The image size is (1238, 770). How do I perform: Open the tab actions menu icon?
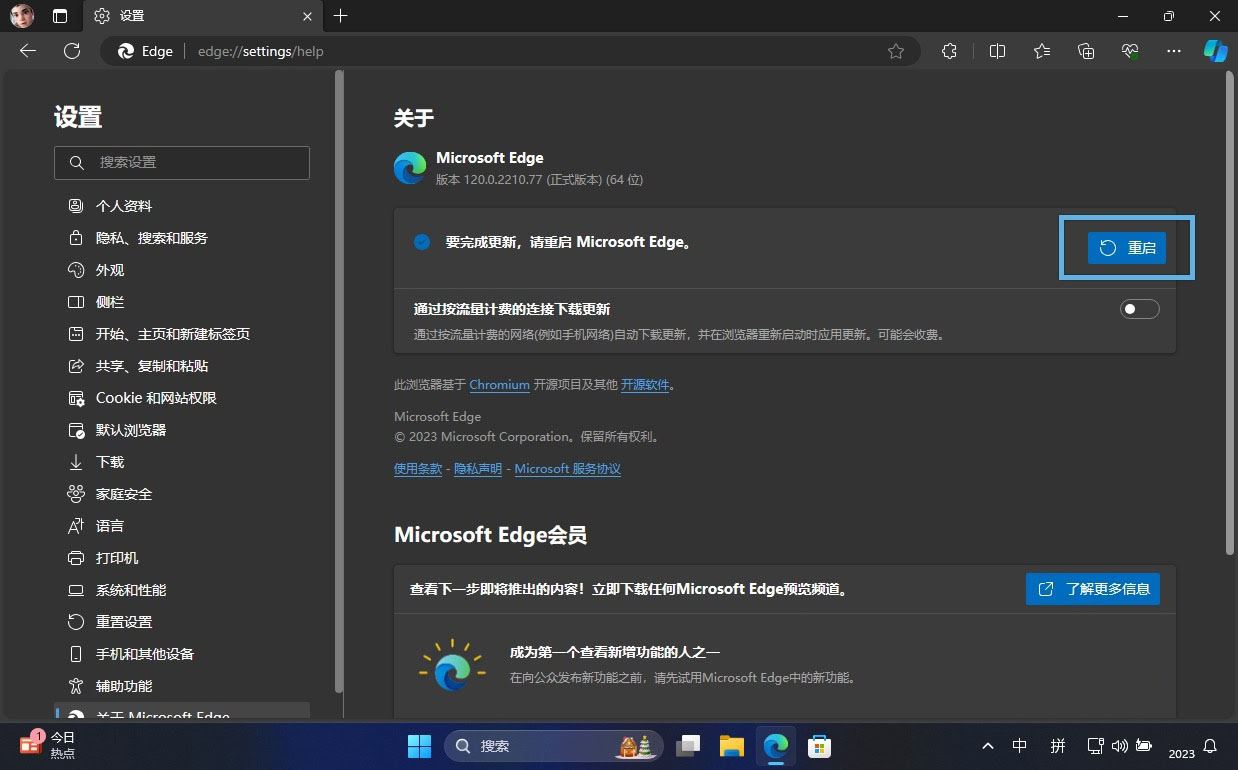tap(60, 16)
